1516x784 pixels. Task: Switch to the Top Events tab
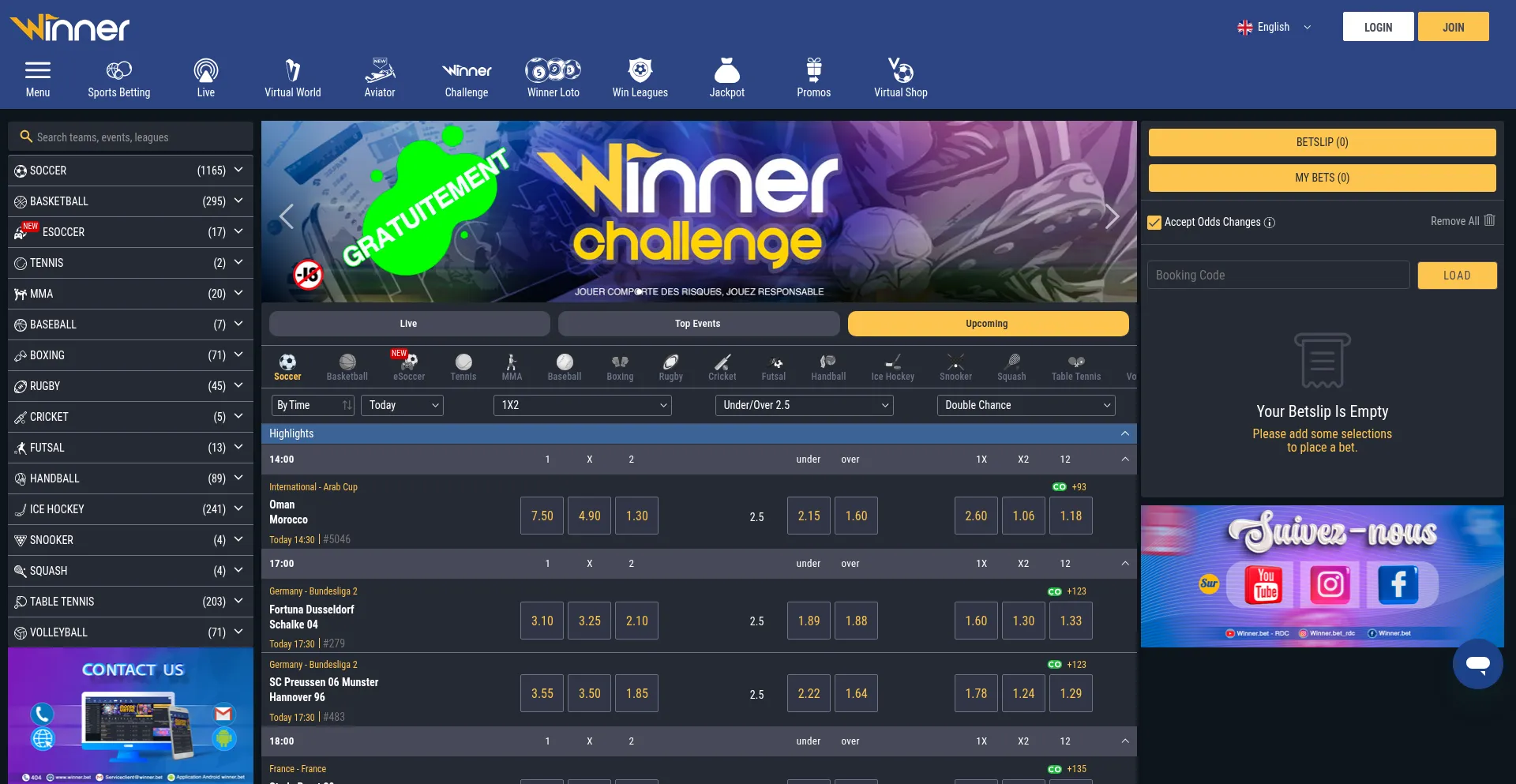pos(698,324)
